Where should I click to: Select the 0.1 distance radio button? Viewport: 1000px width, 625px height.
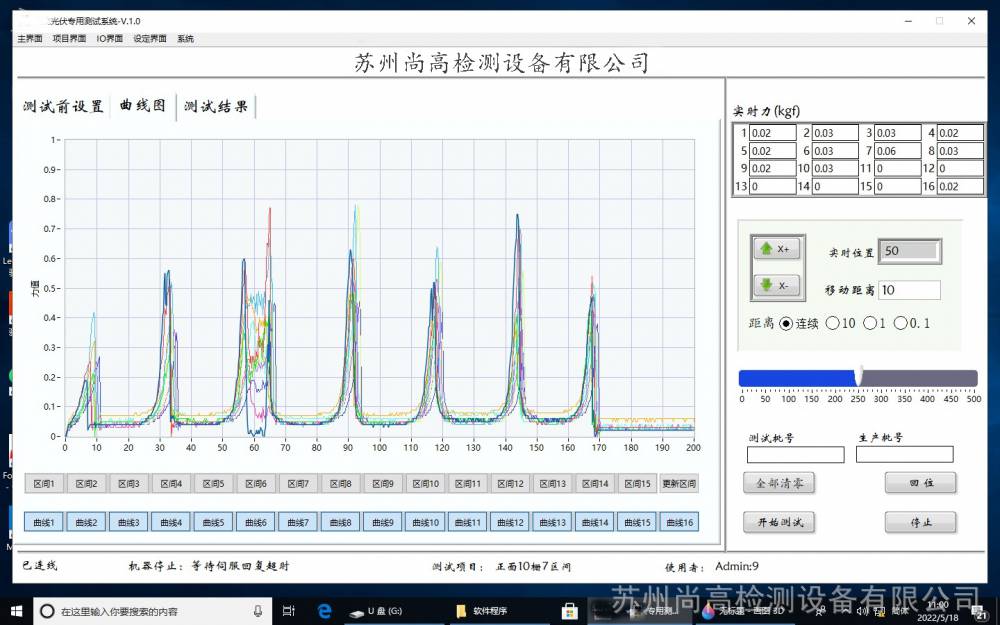[x=901, y=323]
